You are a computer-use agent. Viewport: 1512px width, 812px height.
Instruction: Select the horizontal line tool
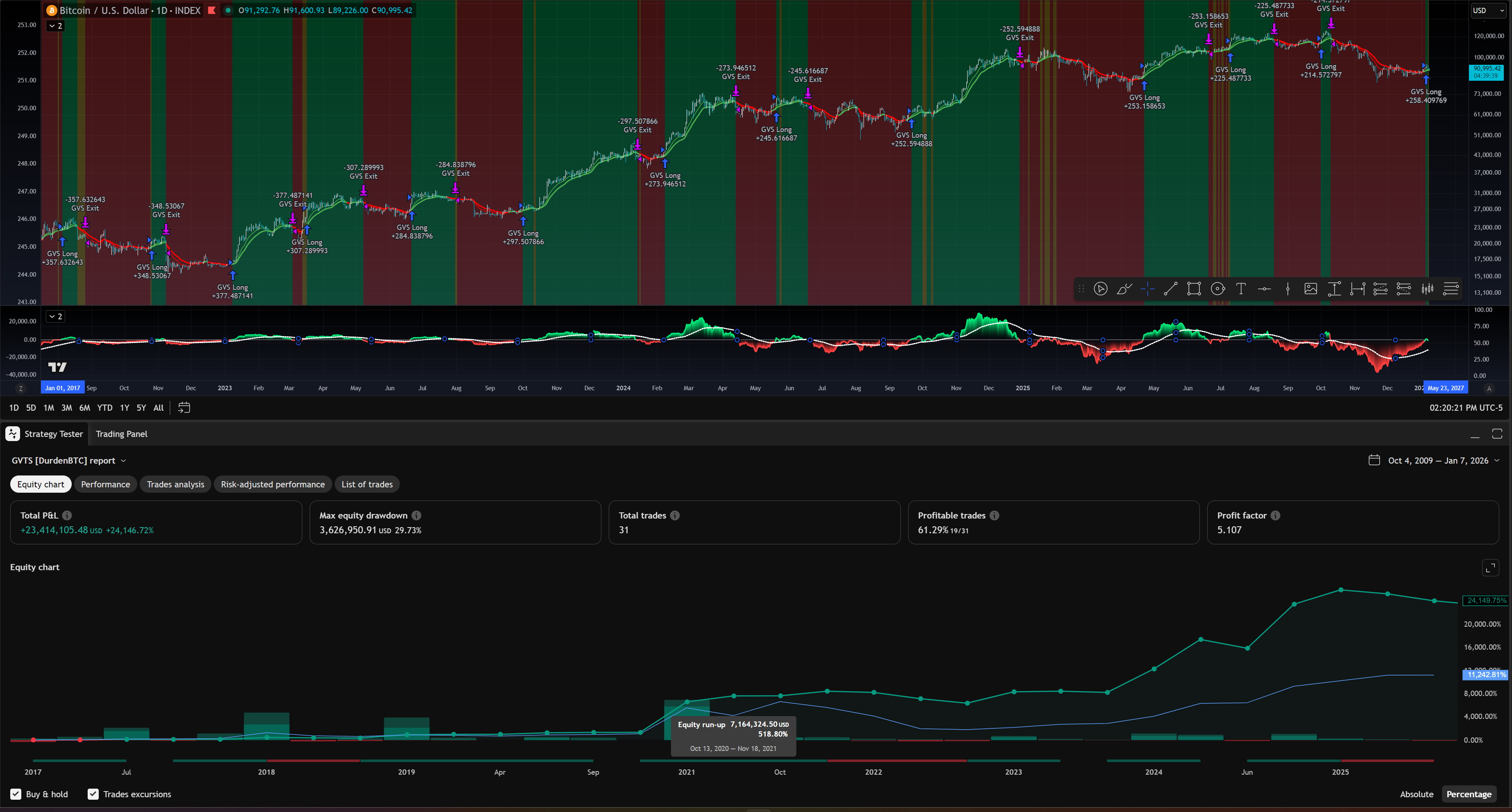pos(1264,288)
